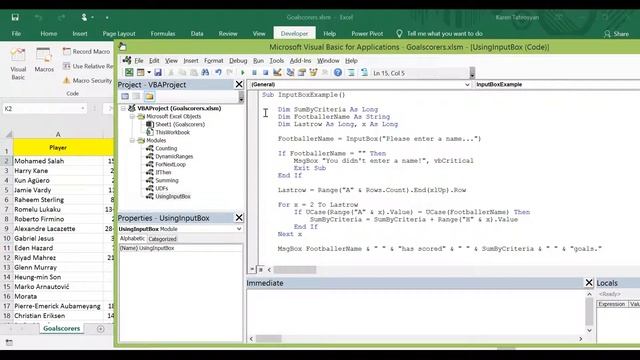Image resolution: width=640 pixels, height=360 pixels.
Task: Open the VBA Edit menu
Action: 154,60
